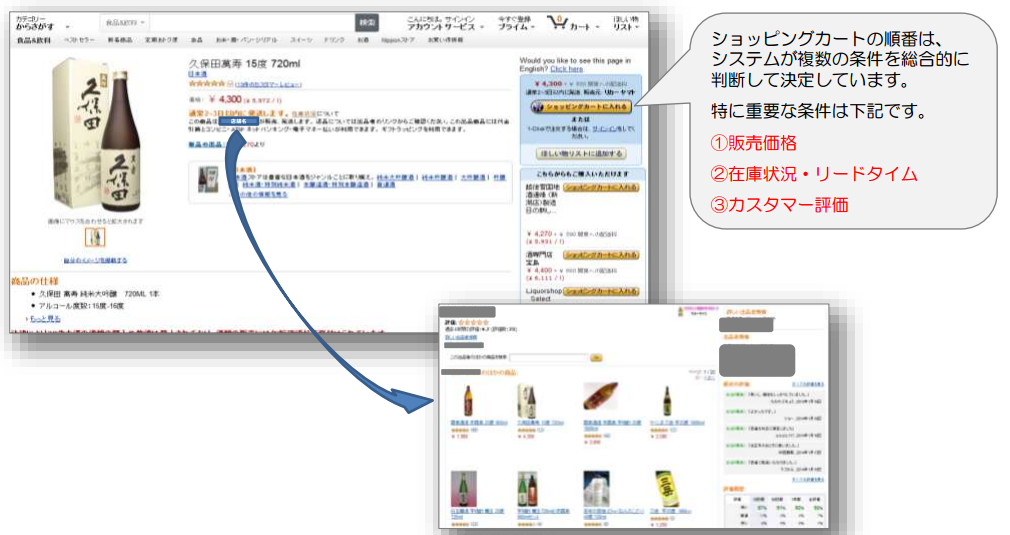Expand the カテゴリーからさがす menu

click(x=41, y=23)
